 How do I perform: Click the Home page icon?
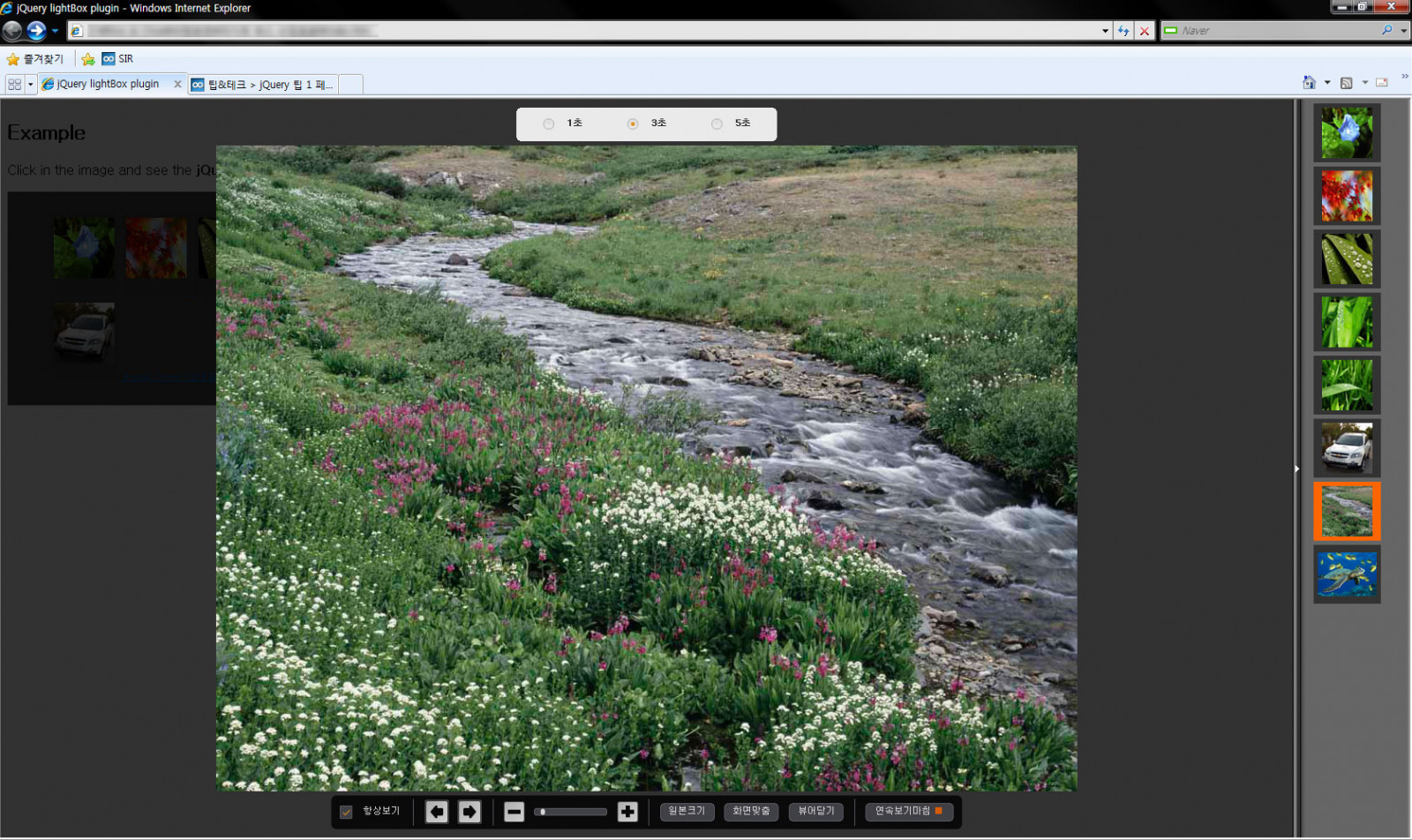pyautogui.click(x=1310, y=83)
